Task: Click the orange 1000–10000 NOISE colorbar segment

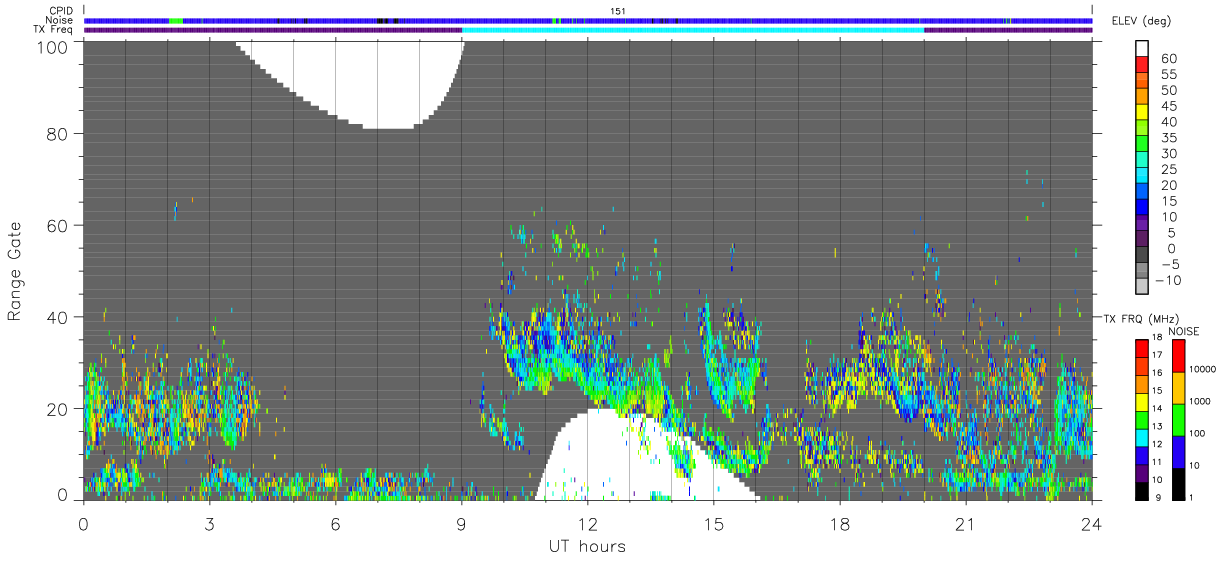Action: (1177, 387)
